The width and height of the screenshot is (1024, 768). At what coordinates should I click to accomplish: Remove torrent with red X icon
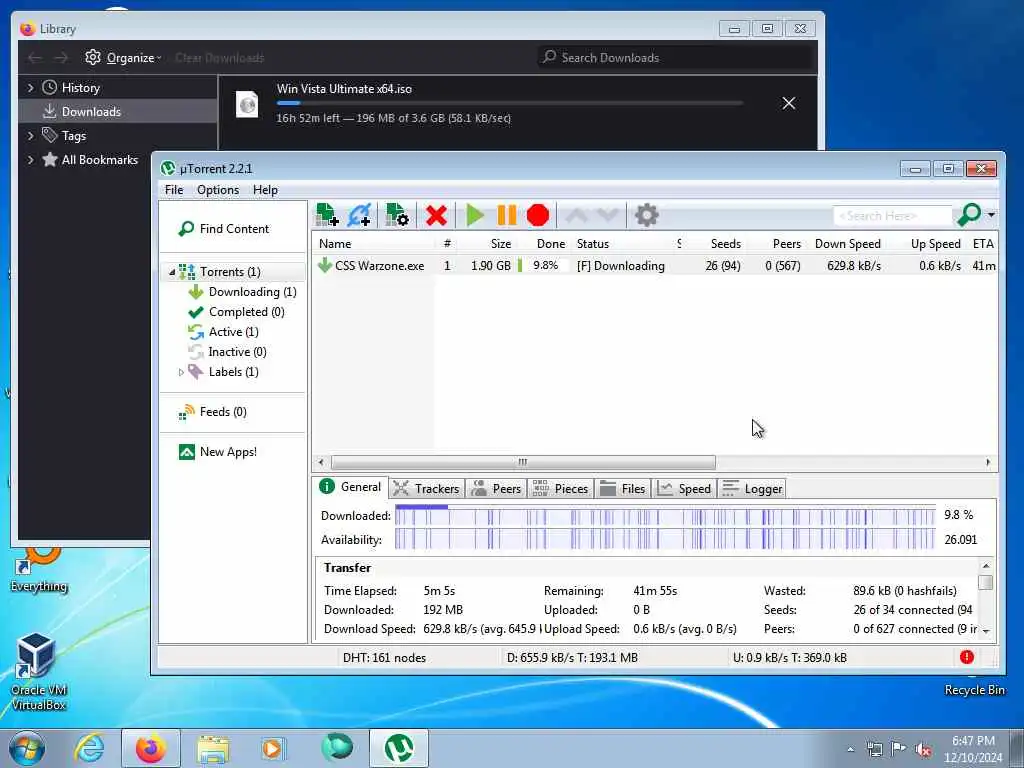coord(436,215)
